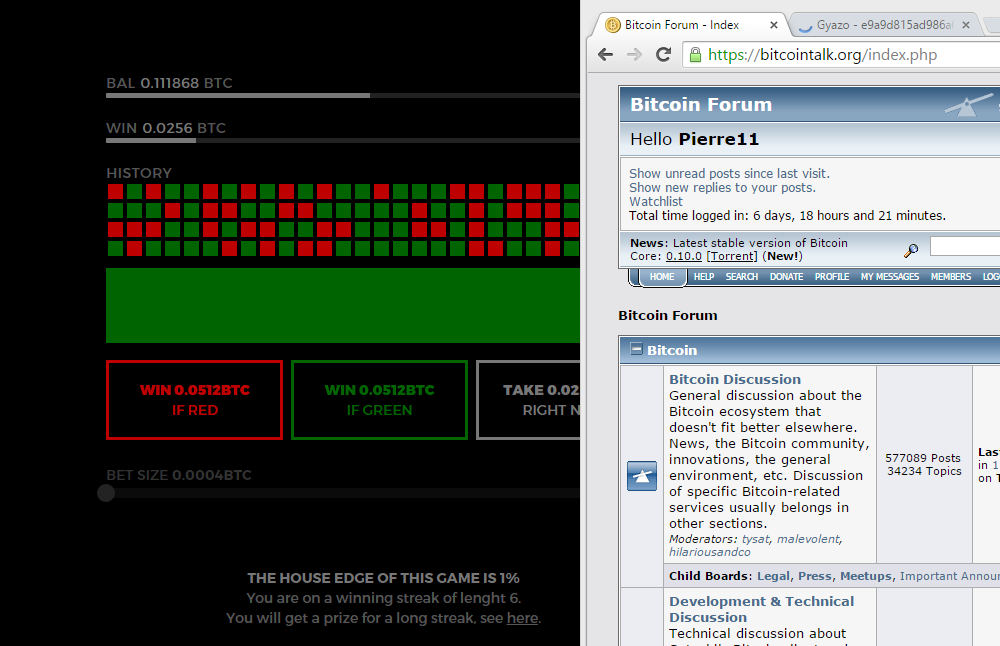Screen dimensions: 1000x646
Task: Click the scale logo in forum header
Action: coord(968,105)
